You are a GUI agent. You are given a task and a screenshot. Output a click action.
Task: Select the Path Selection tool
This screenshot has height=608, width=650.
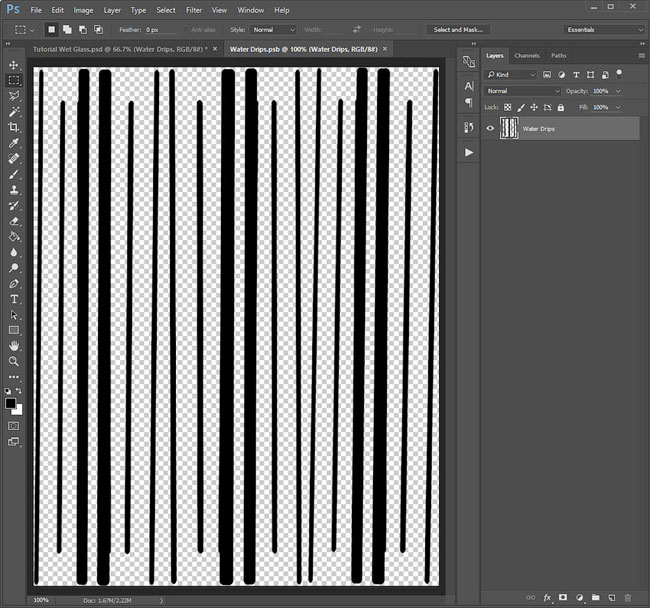click(14, 315)
